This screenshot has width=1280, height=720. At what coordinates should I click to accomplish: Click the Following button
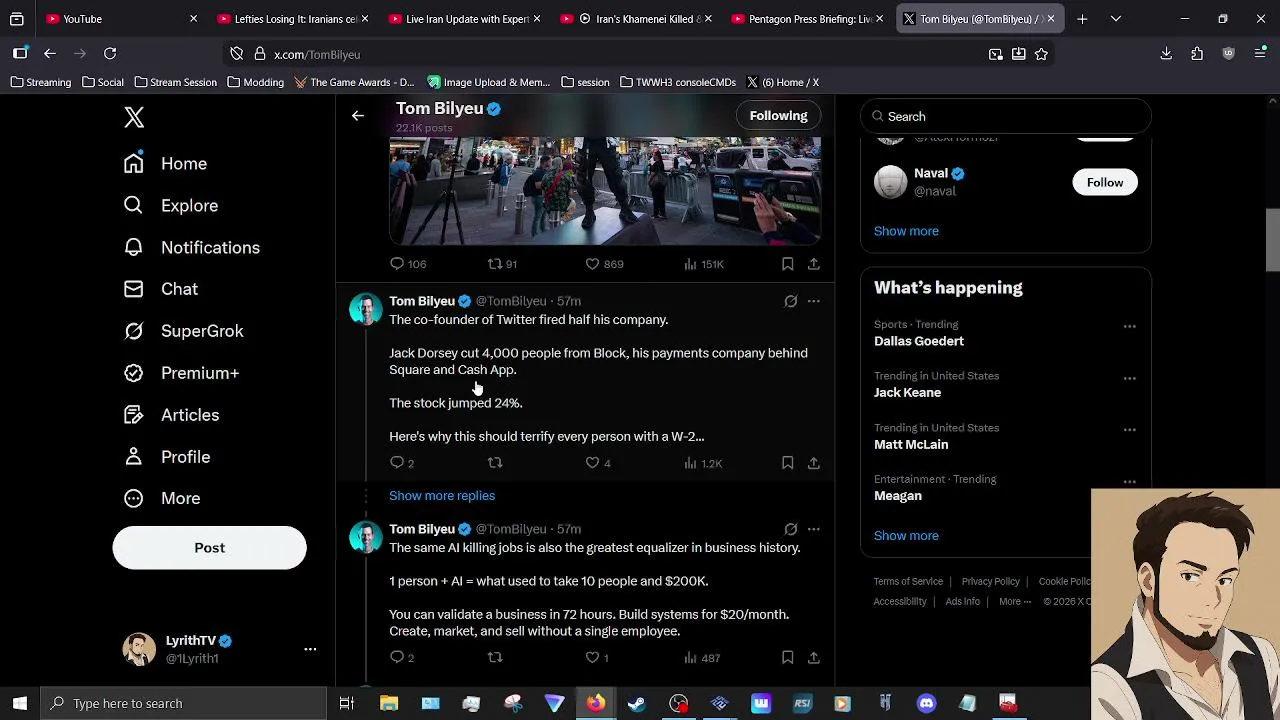(778, 116)
